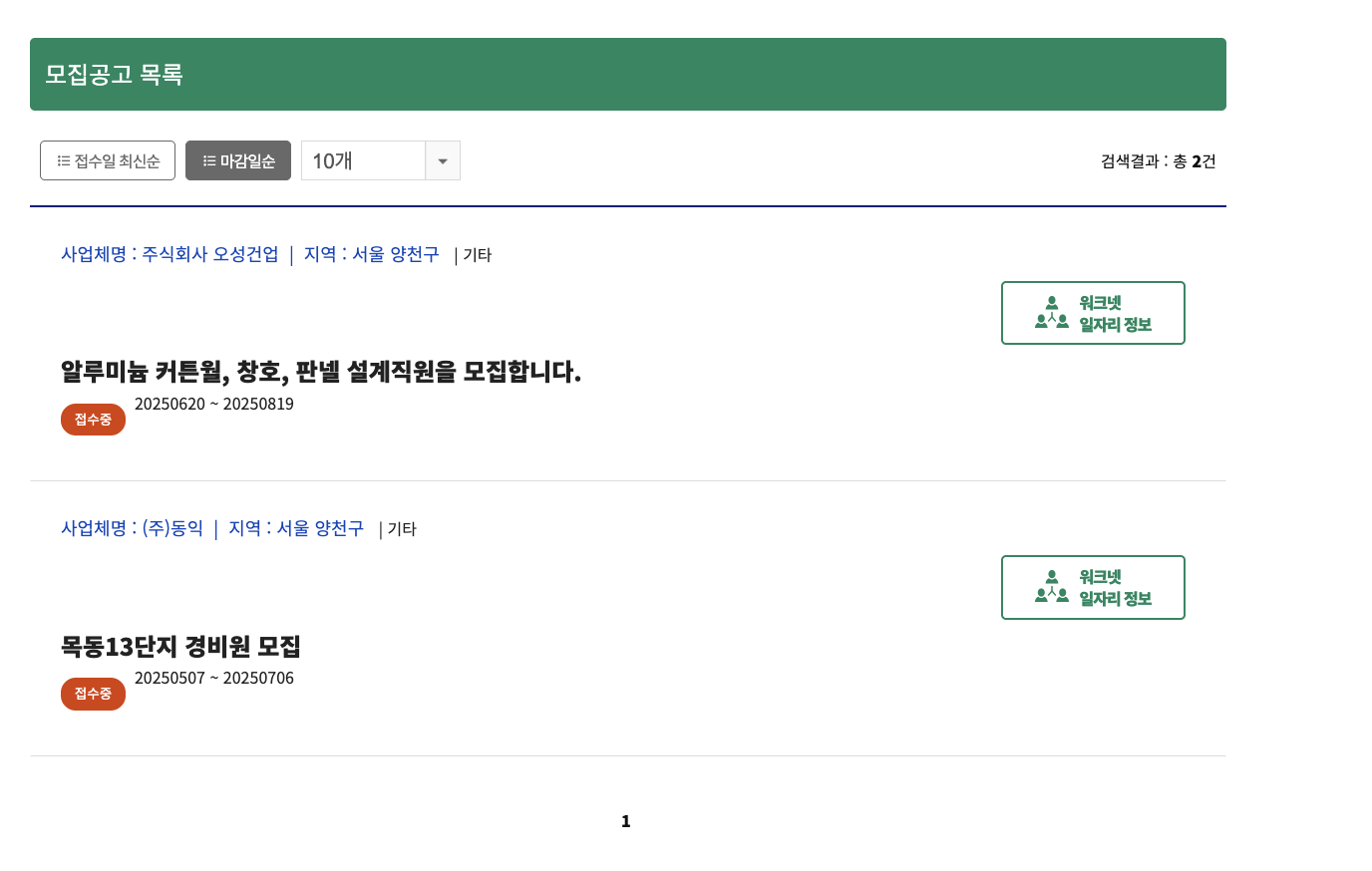
Task: Sort listings by 마감일순
Action: point(237,159)
